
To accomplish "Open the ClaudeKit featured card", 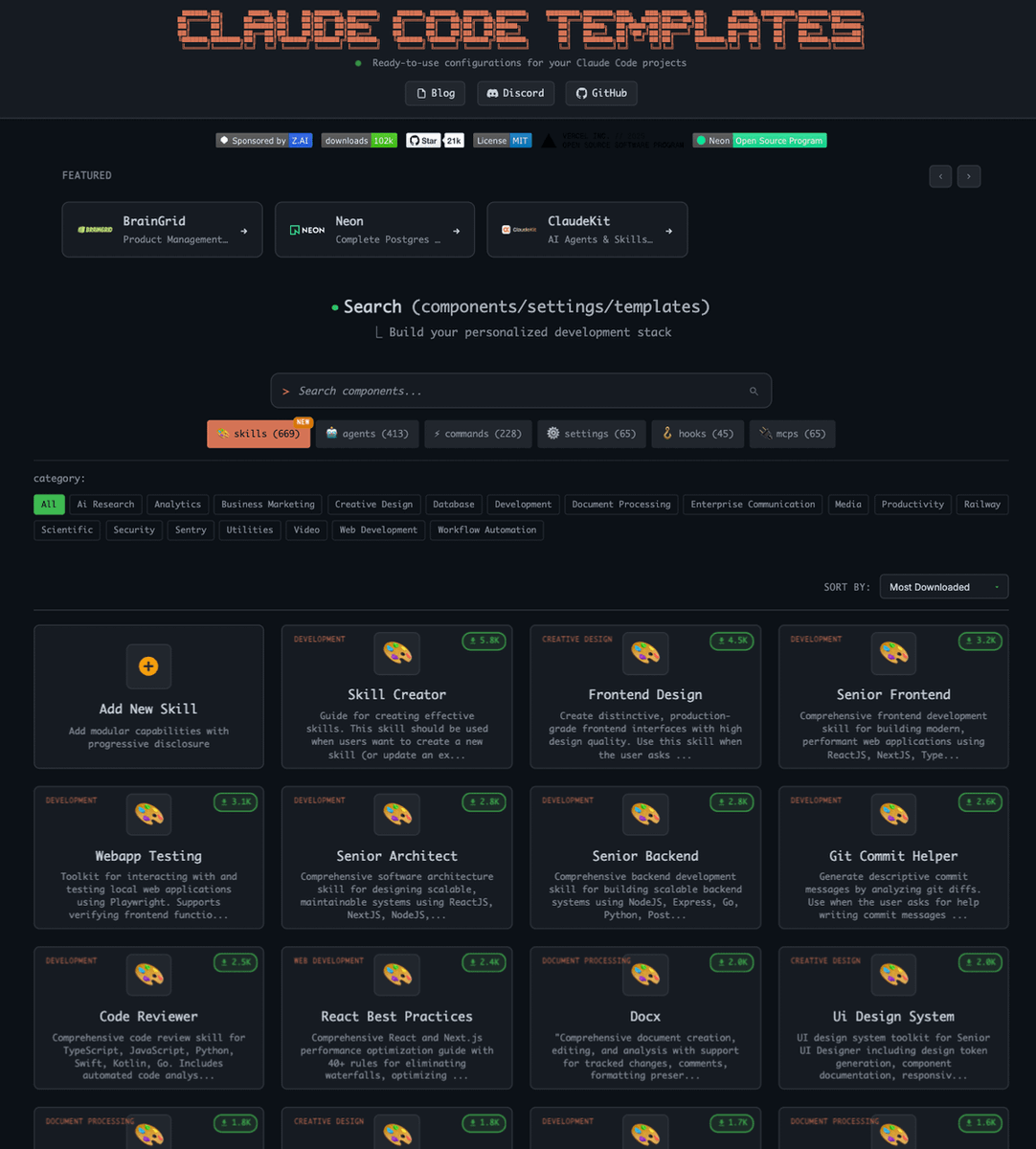I will (x=587, y=230).
